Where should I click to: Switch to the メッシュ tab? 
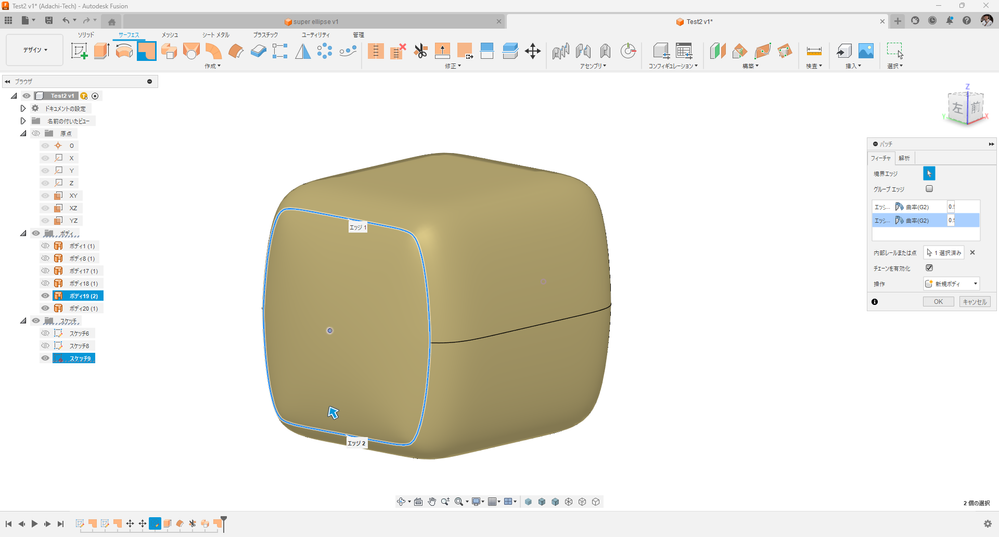point(169,35)
